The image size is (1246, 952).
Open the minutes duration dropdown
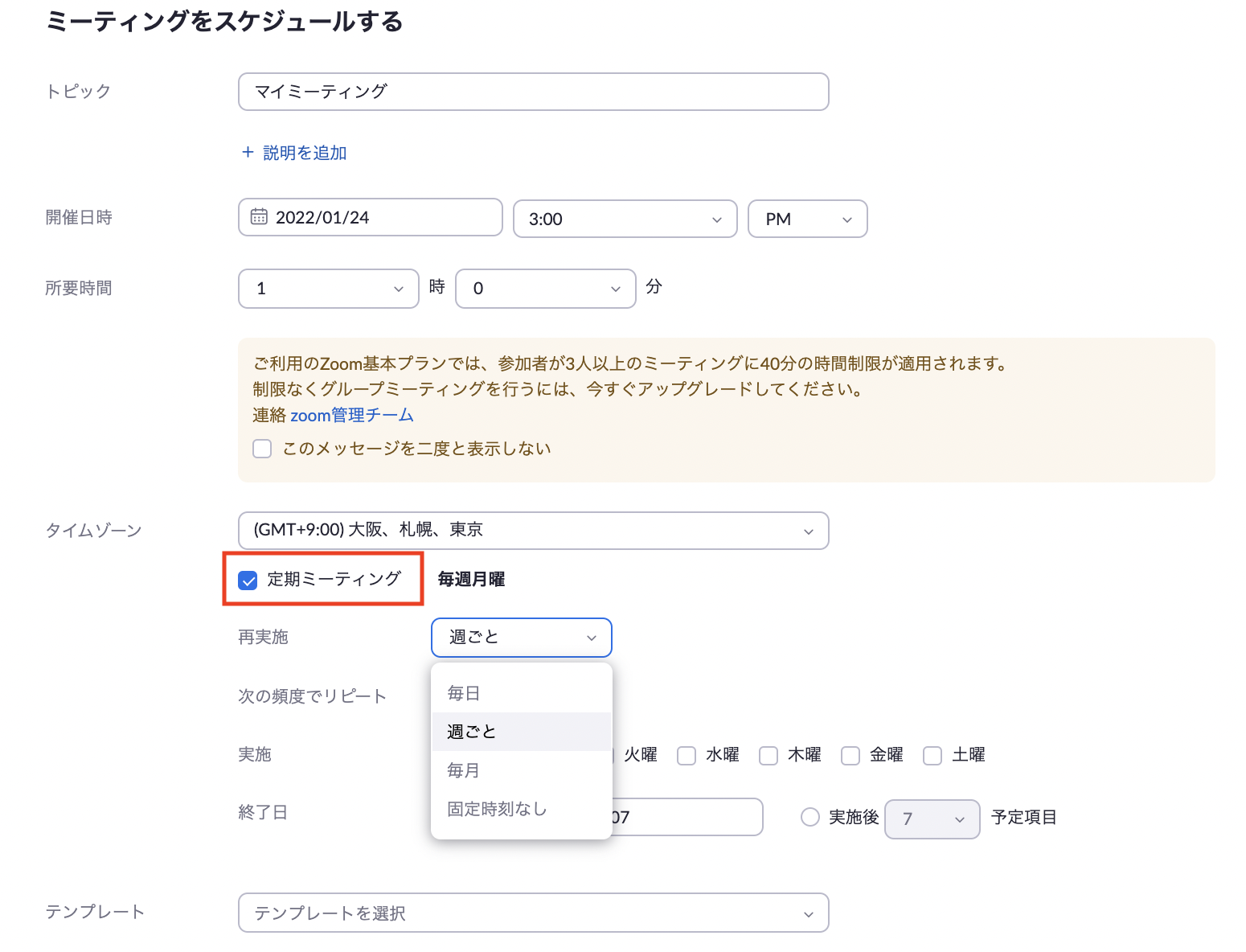(x=545, y=289)
